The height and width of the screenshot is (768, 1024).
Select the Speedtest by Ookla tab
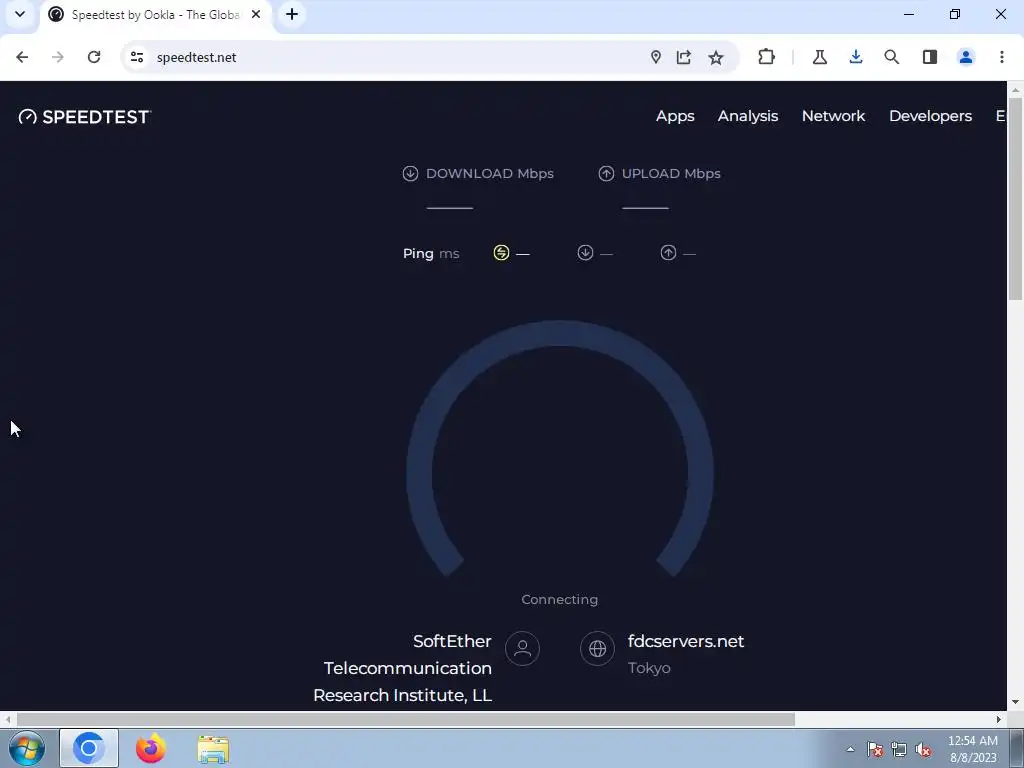(x=155, y=14)
